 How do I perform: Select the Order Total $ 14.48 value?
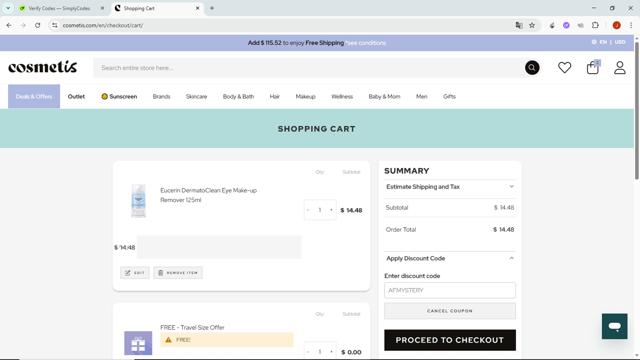tap(503, 229)
